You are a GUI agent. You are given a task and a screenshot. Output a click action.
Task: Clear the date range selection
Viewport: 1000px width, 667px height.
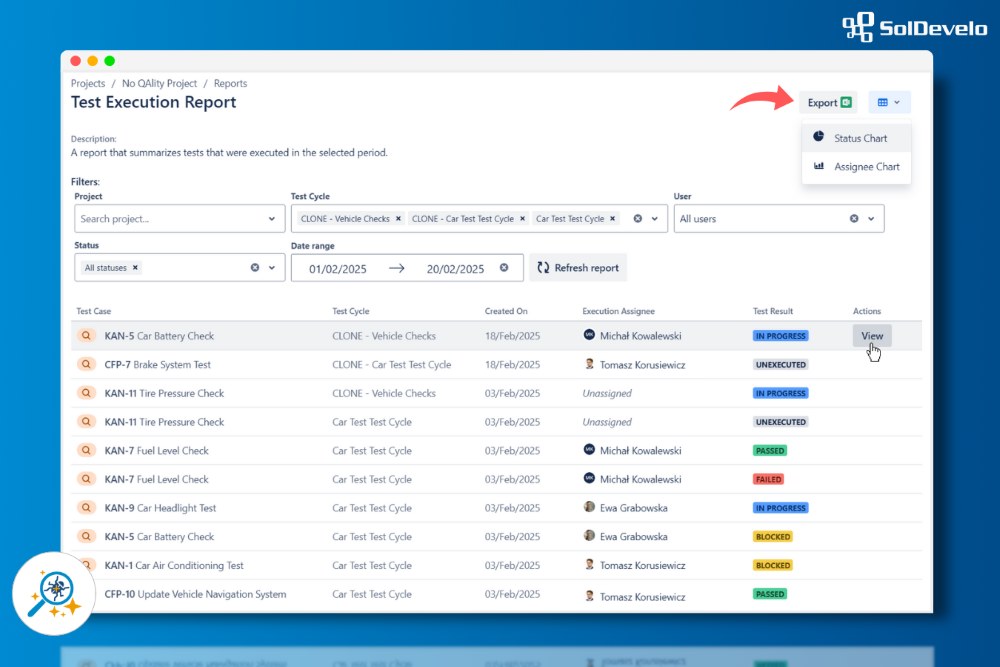[x=504, y=268]
